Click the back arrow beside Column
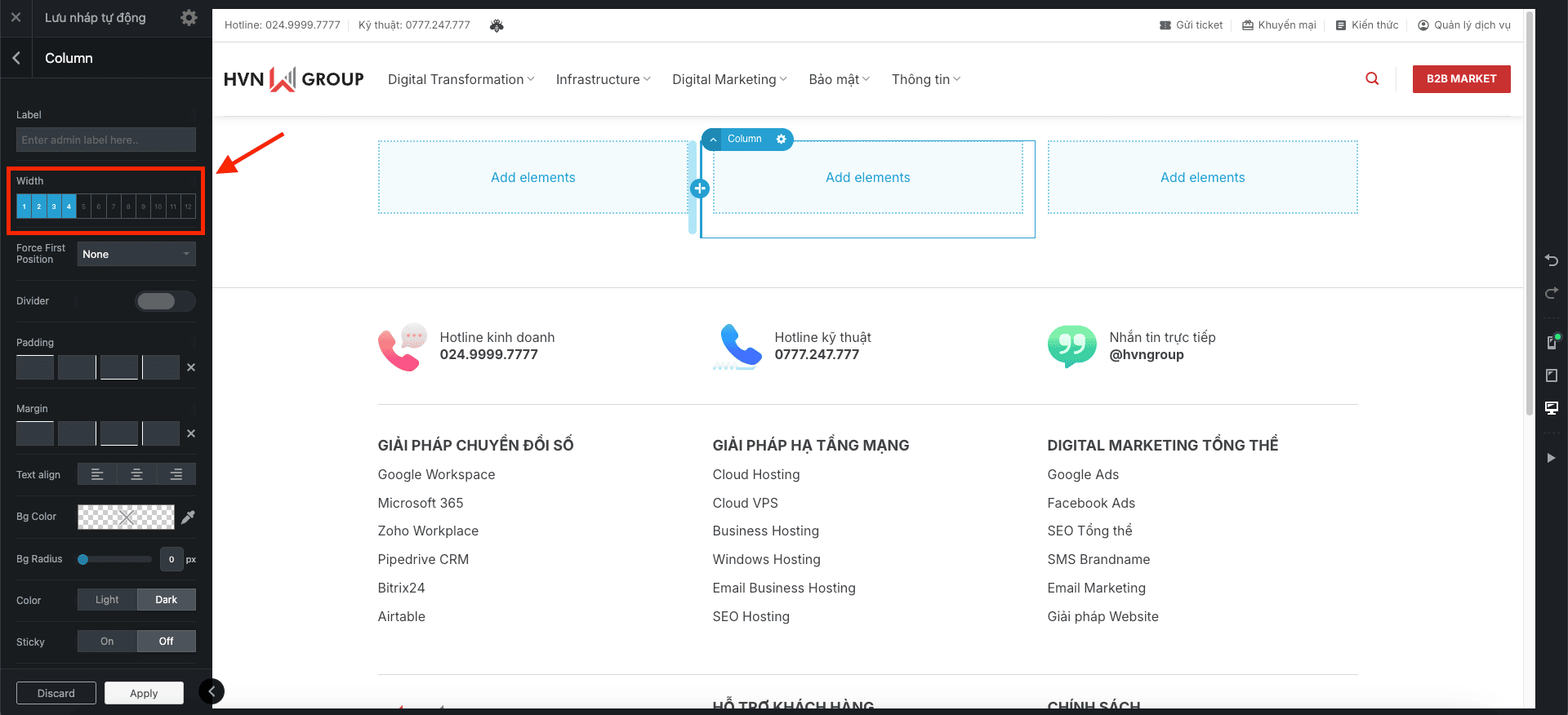Screen dimensions: 1568x715 tap(16, 58)
